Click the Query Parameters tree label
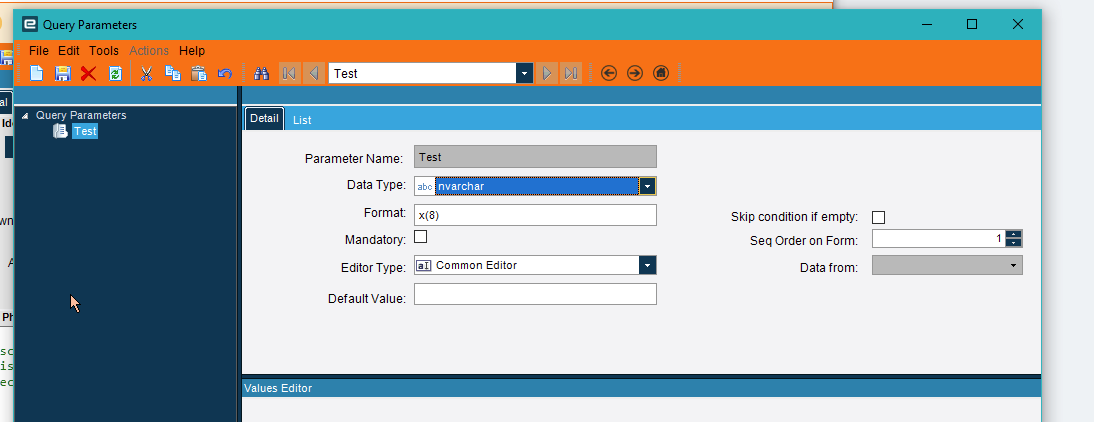 pyautogui.click(x=81, y=115)
